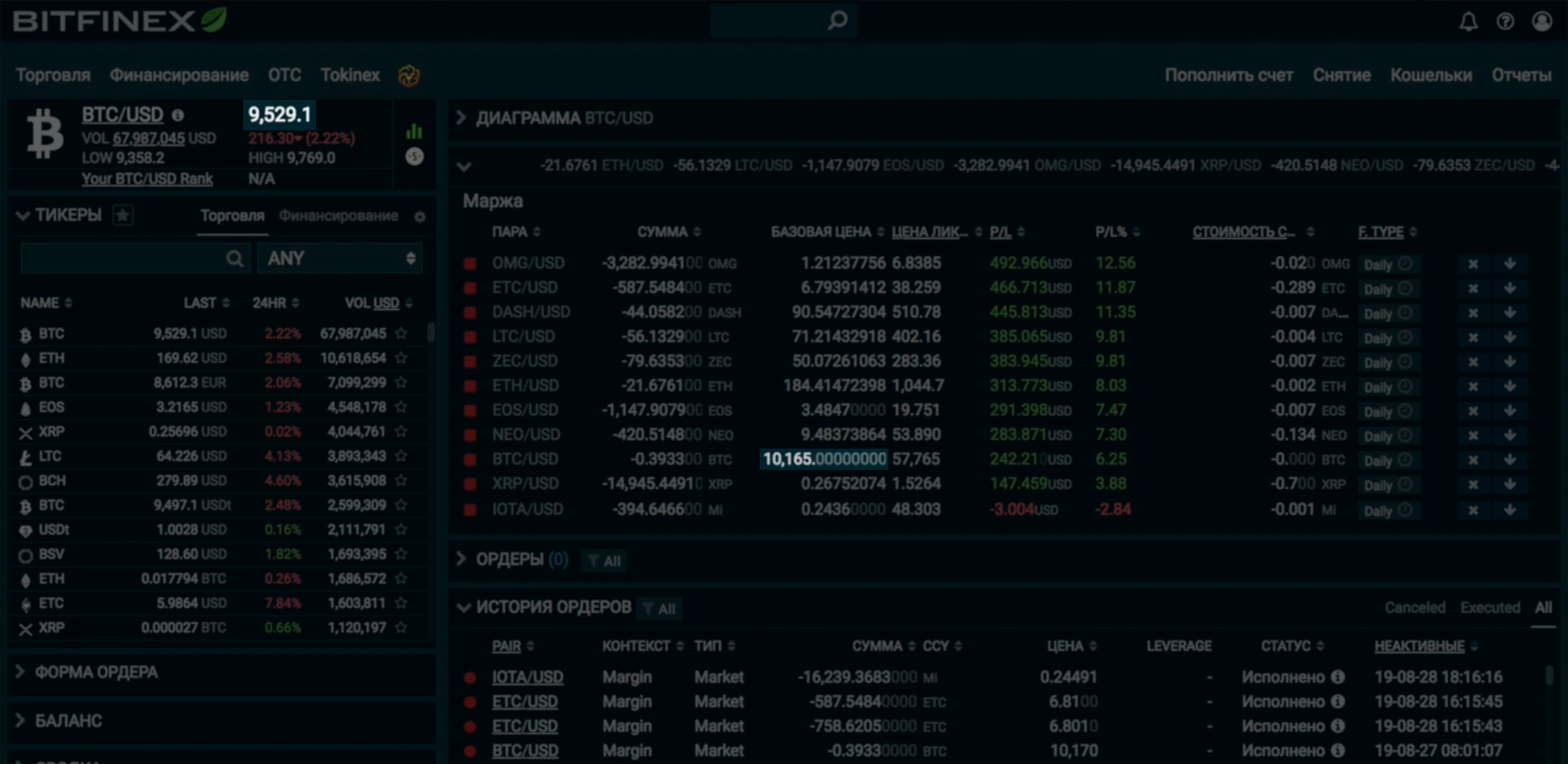Close the IOTA/USD margin position
Image resolution: width=1568 pixels, height=764 pixels.
click(1473, 510)
